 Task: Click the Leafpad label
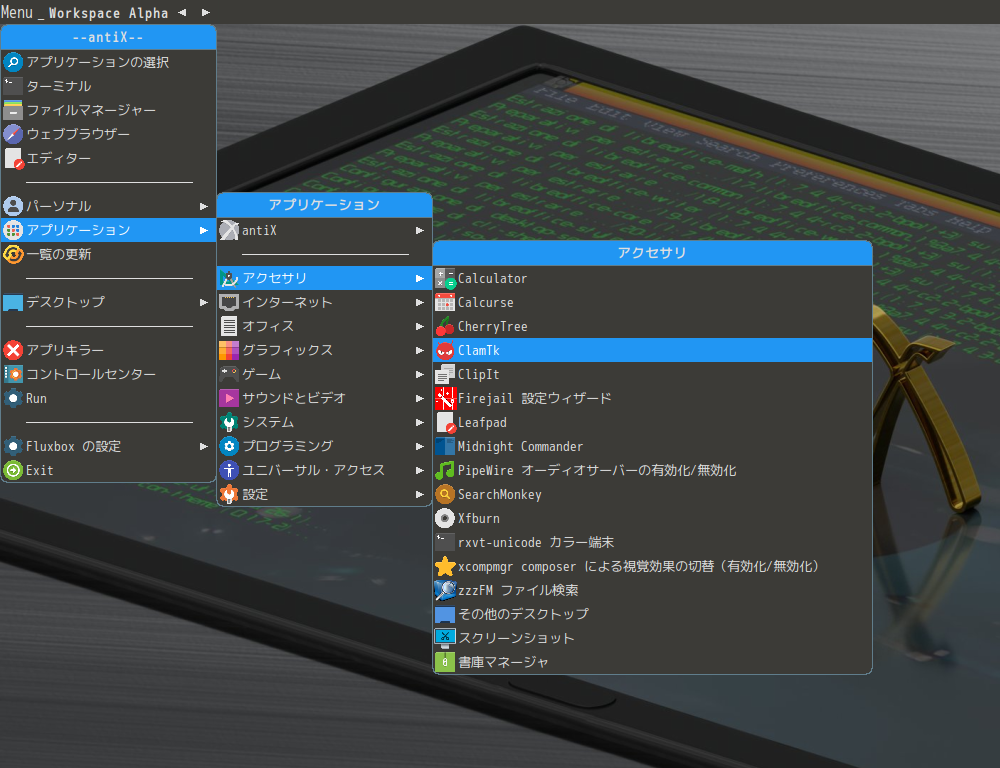tap(482, 422)
